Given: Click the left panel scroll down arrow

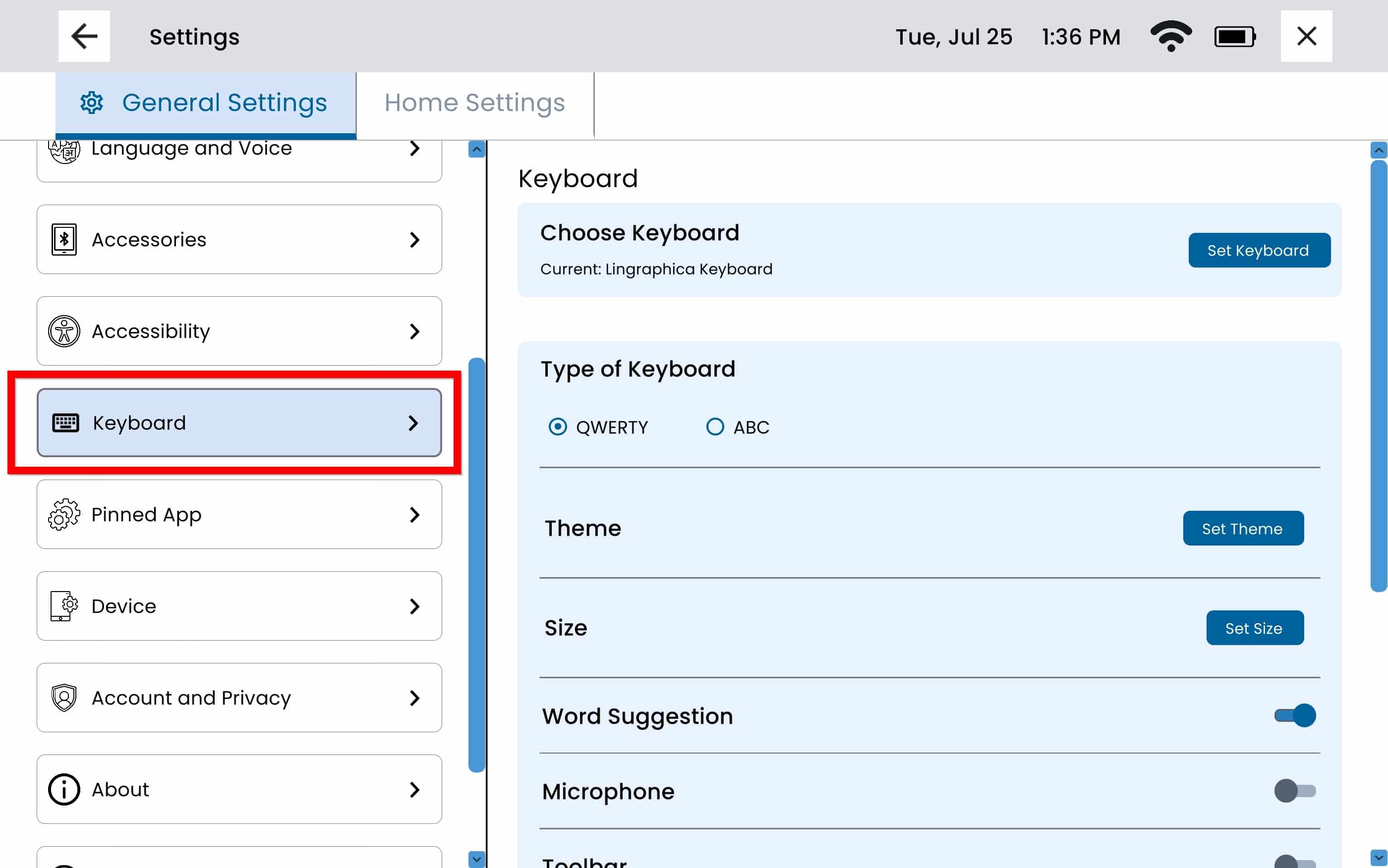Looking at the screenshot, I should (x=476, y=859).
